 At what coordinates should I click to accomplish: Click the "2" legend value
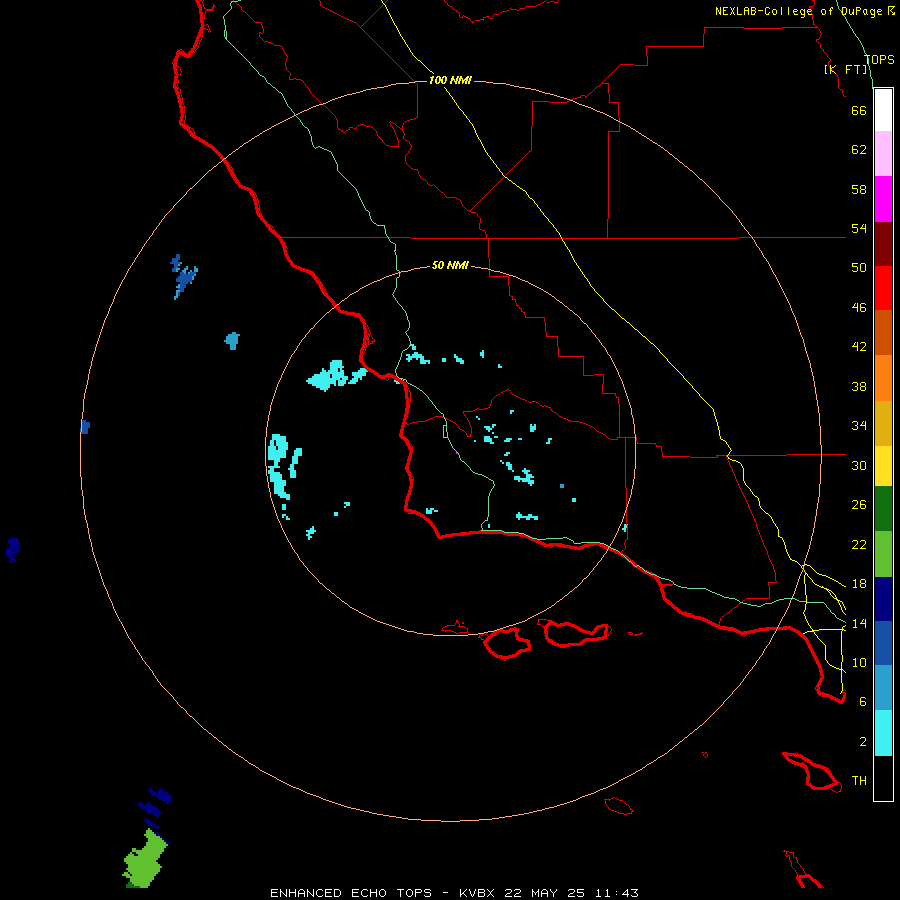[x=863, y=742]
